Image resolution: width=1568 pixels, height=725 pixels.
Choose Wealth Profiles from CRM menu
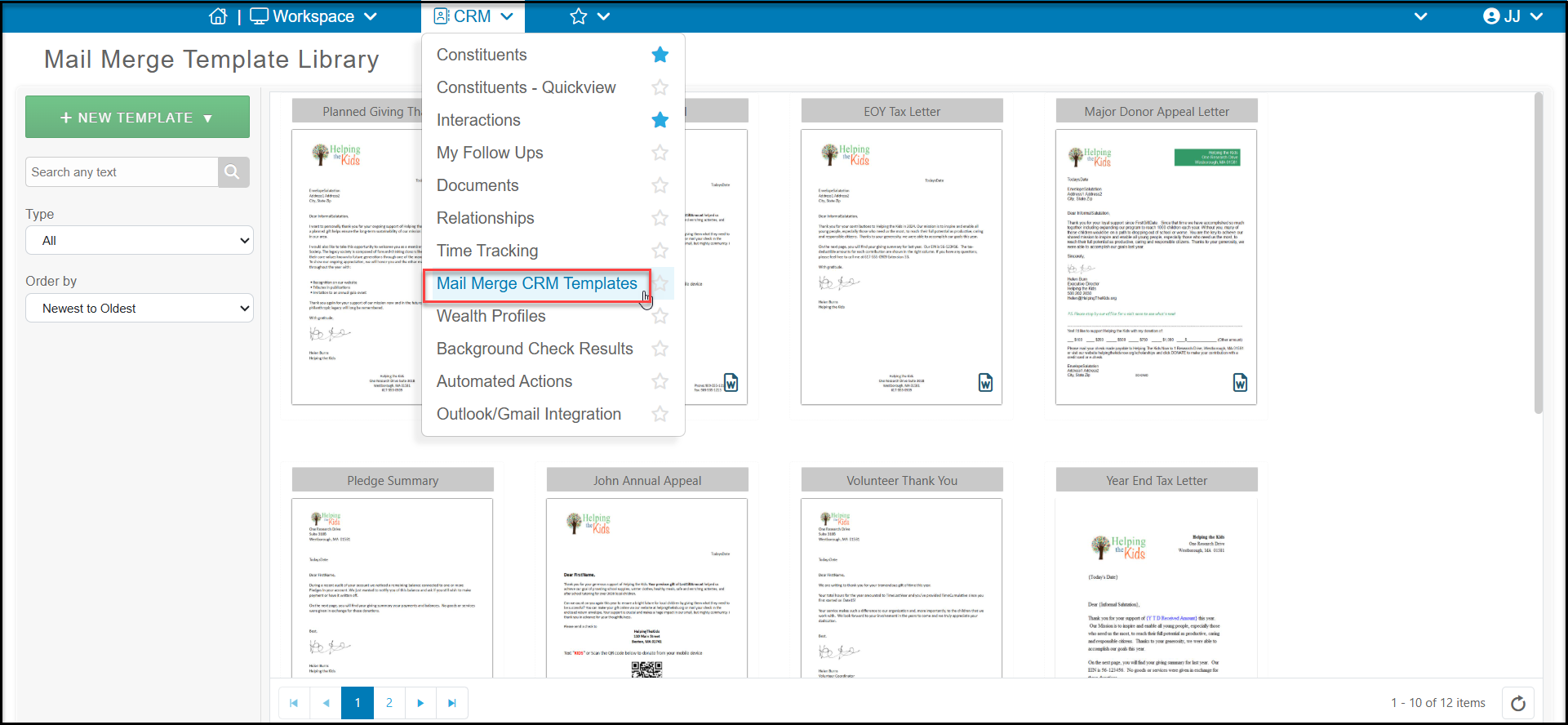click(491, 316)
